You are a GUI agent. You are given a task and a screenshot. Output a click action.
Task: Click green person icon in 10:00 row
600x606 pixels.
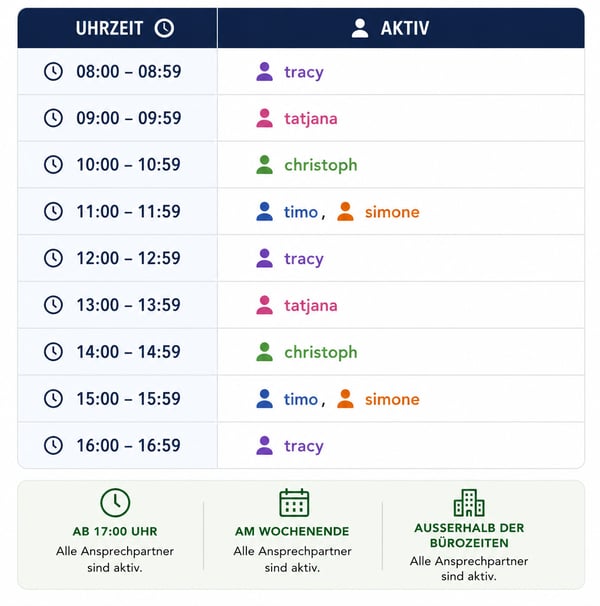click(x=264, y=165)
